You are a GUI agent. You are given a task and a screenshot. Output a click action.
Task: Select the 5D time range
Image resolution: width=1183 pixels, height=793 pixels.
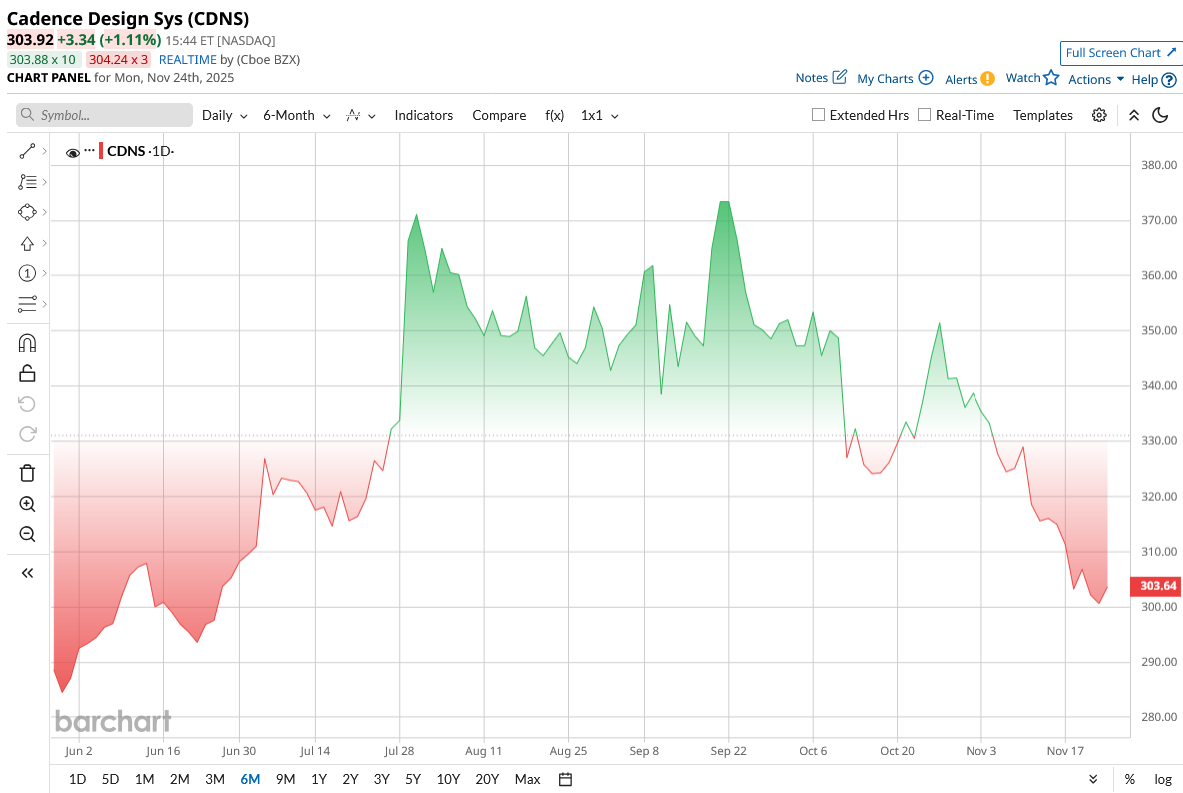pos(110,779)
